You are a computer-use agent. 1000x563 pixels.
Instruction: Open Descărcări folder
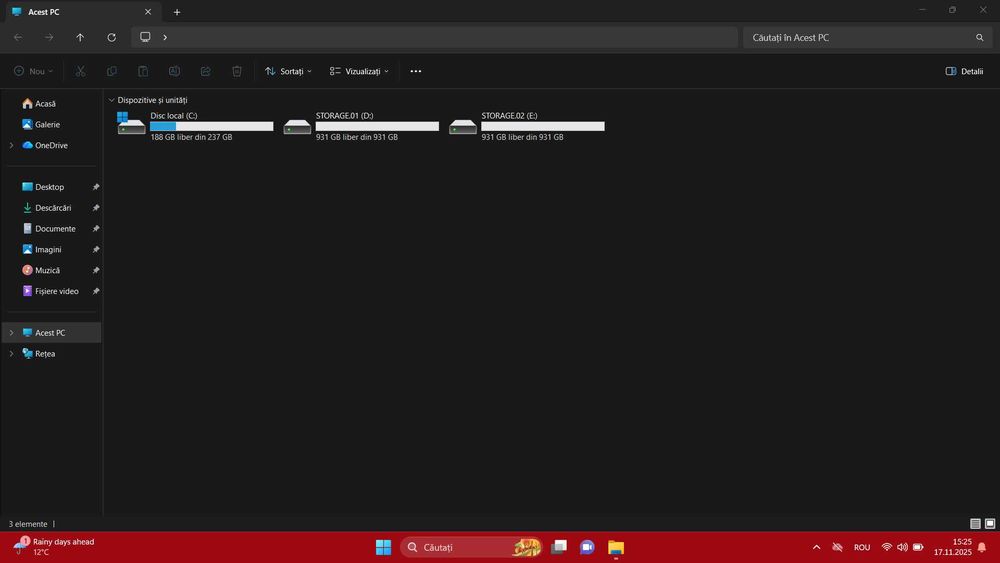pyautogui.click(x=51, y=208)
